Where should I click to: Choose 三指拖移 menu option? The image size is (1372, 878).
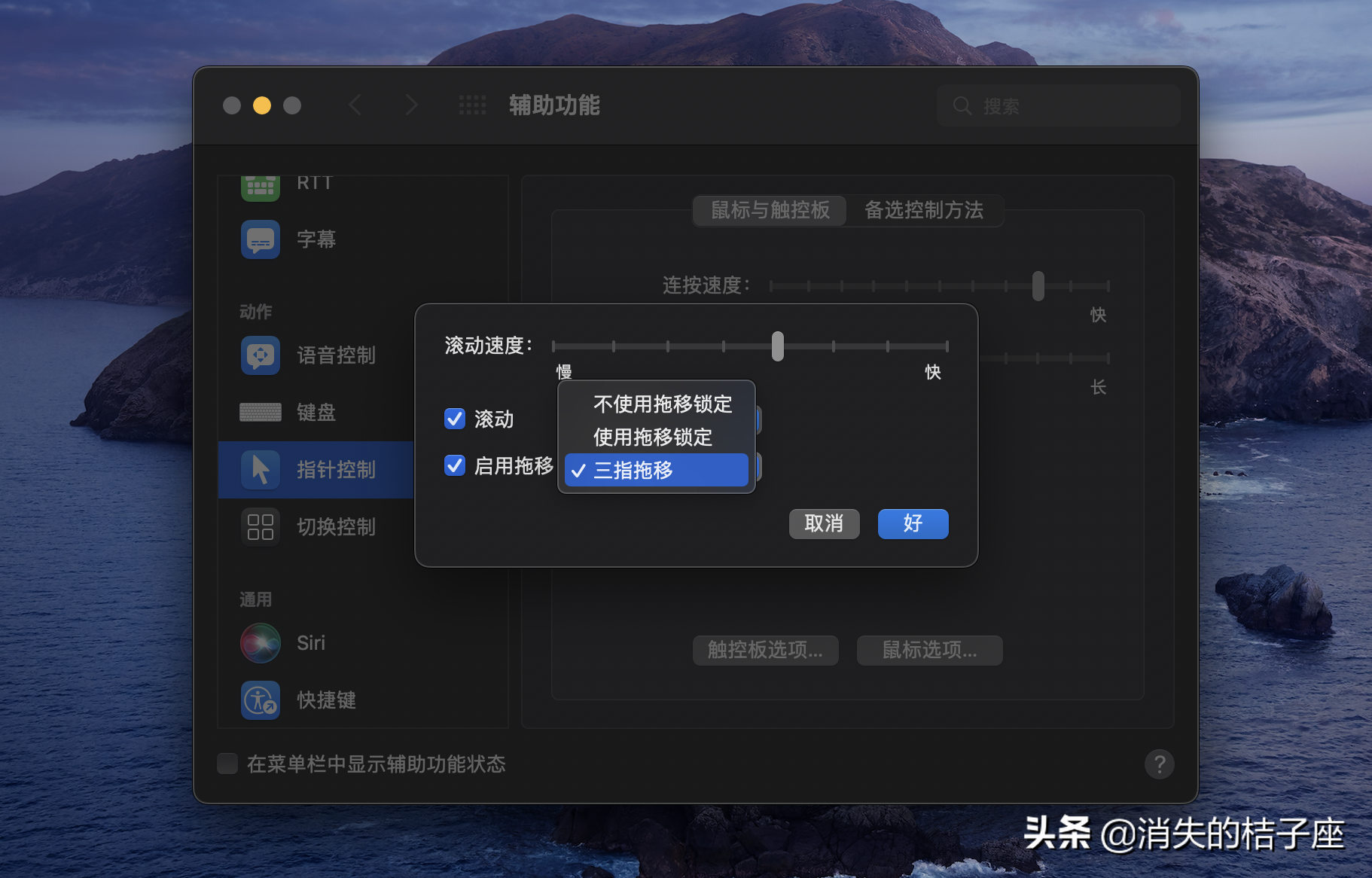tap(657, 471)
